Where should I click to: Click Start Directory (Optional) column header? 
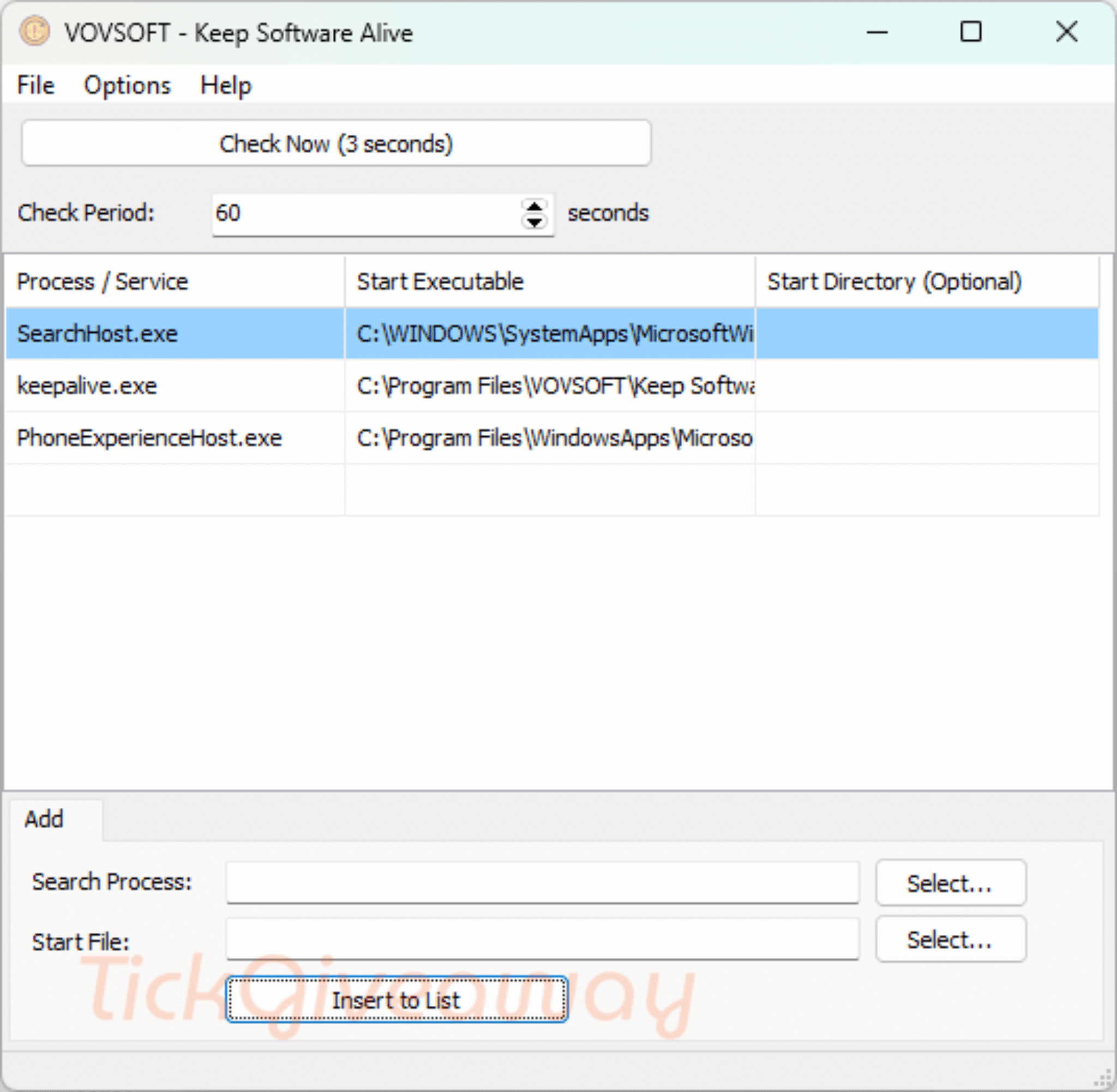coord(927,281)
